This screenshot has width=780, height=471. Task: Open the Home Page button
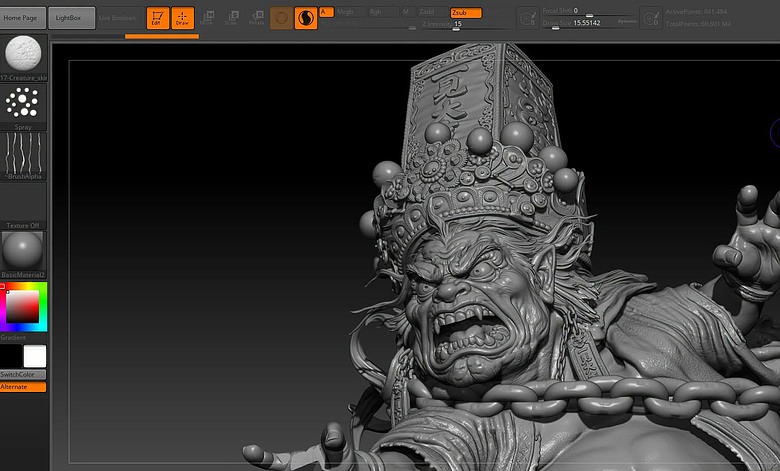pos(23,18)
